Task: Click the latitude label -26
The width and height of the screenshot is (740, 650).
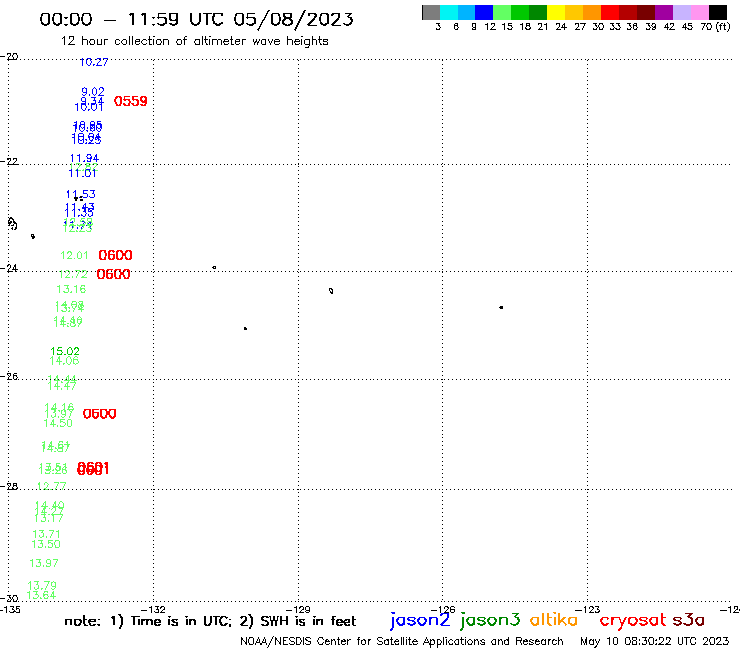Action: (x=9, y=376)
